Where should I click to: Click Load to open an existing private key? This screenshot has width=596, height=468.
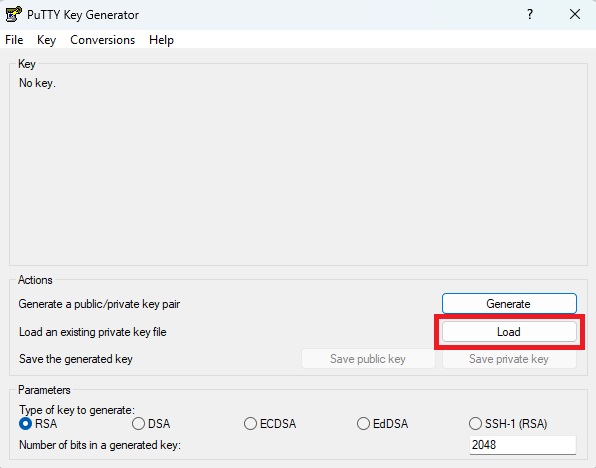pyautogui.click(x=509, y=332)
